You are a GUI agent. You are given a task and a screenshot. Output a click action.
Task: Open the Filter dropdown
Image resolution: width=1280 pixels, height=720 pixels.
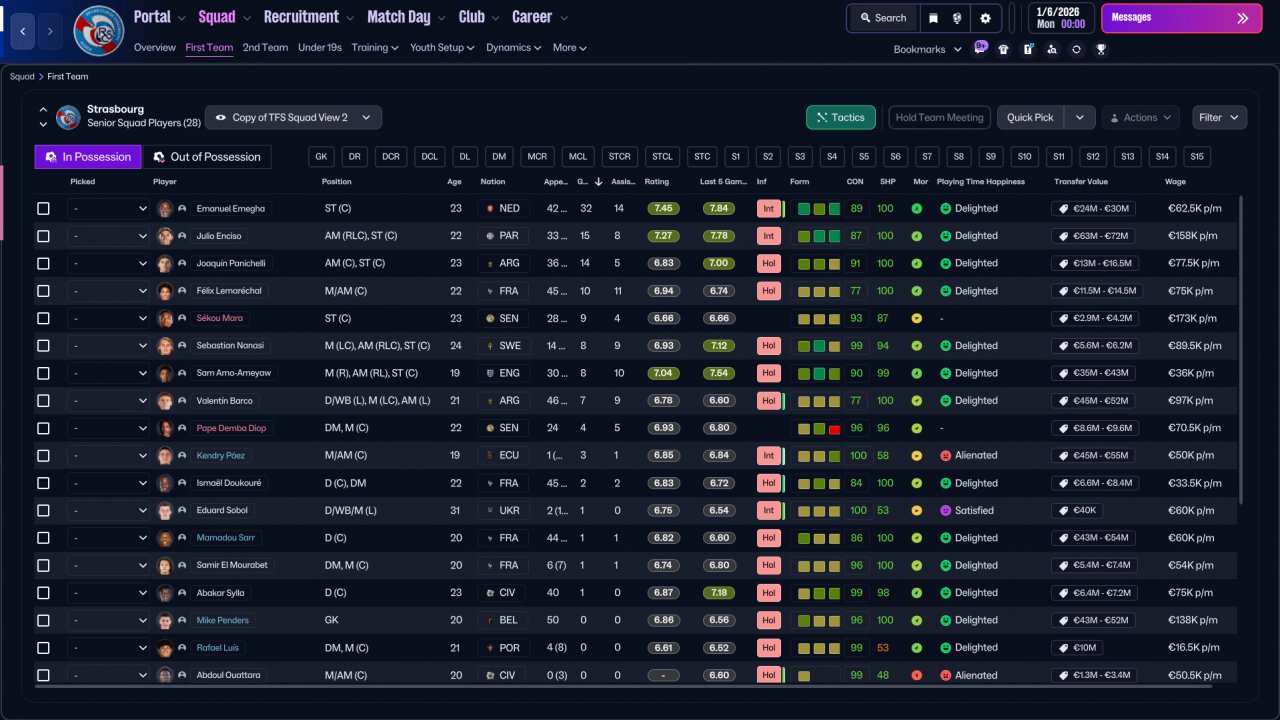pyautogui.click(x=1219, y=117)
